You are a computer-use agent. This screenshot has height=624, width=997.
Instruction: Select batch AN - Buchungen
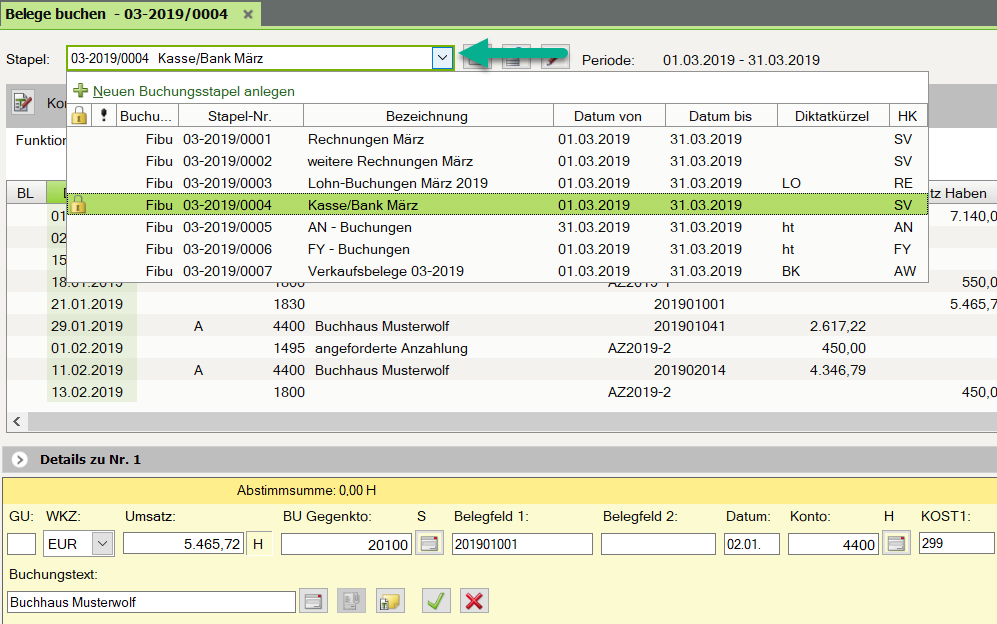pyautogui.click(x=497, y=227)
